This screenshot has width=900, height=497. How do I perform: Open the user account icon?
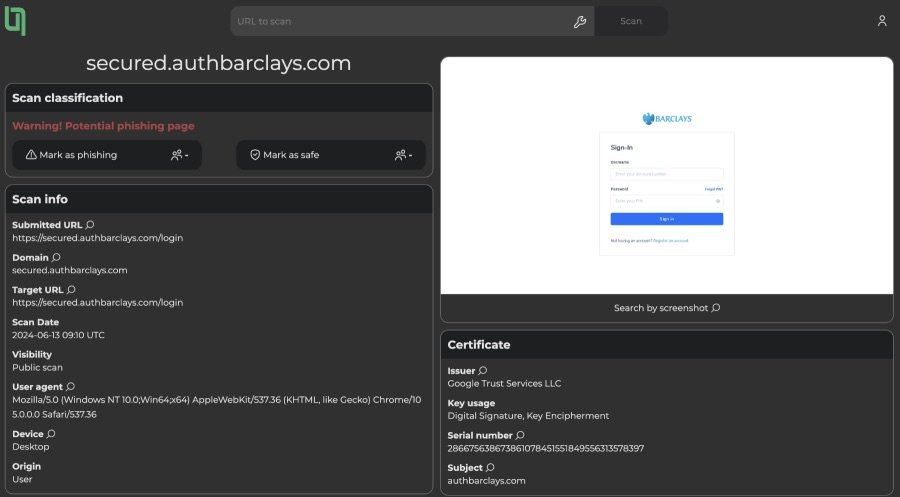coord(882,21)
